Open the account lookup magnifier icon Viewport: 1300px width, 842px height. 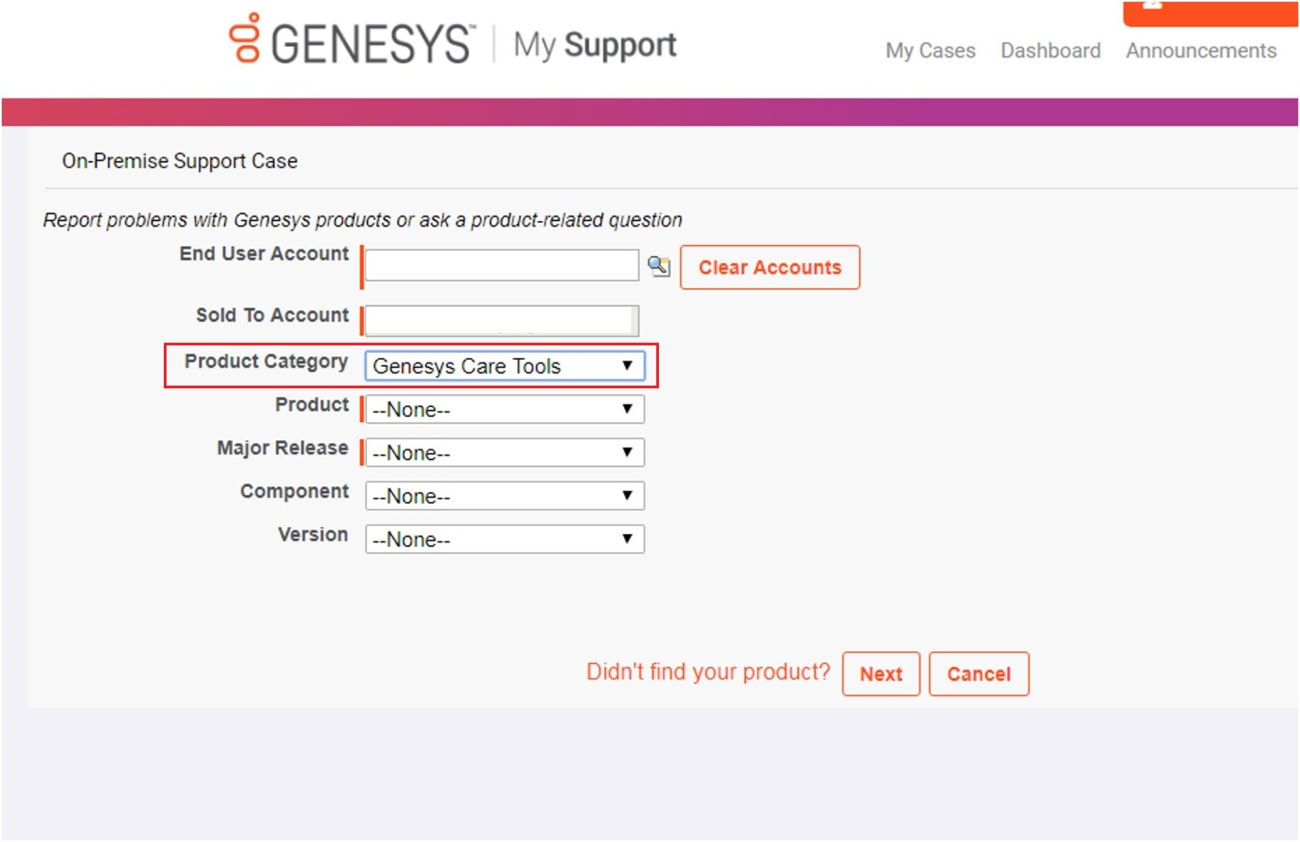click(x=658, y=266)
